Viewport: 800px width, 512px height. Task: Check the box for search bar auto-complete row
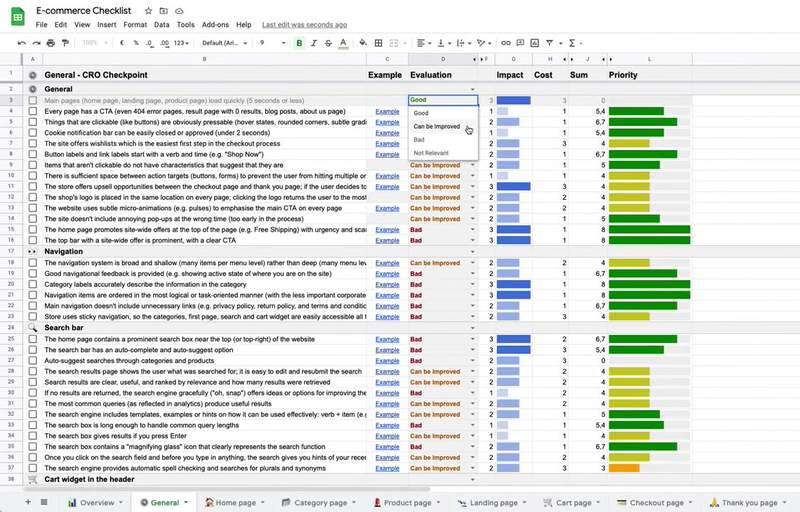coord(33,350)
